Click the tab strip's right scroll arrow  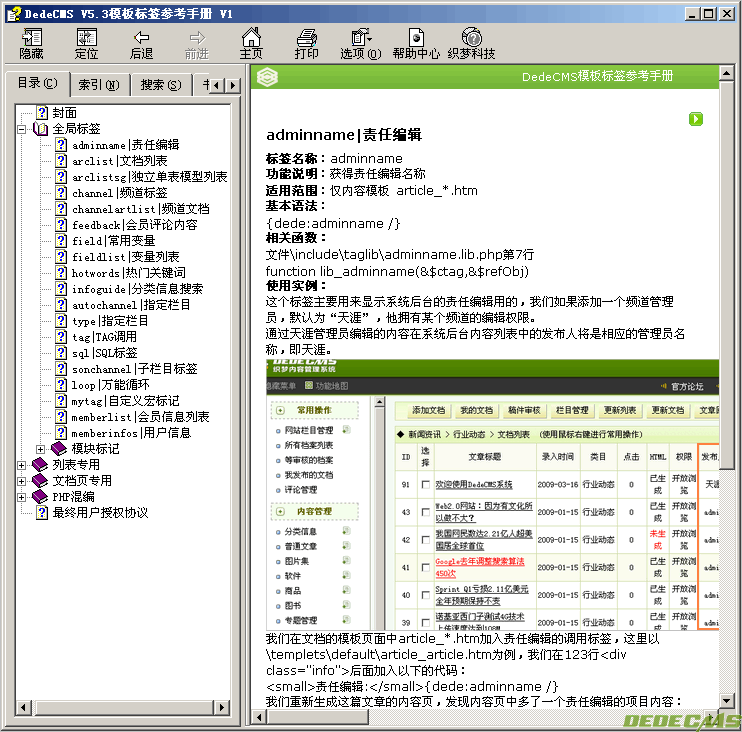232,86
